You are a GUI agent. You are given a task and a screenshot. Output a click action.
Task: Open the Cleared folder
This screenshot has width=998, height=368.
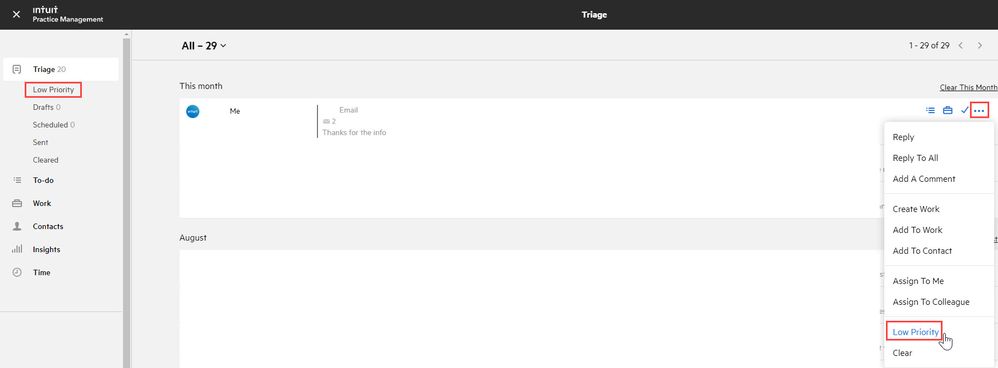tap(45, 160)
